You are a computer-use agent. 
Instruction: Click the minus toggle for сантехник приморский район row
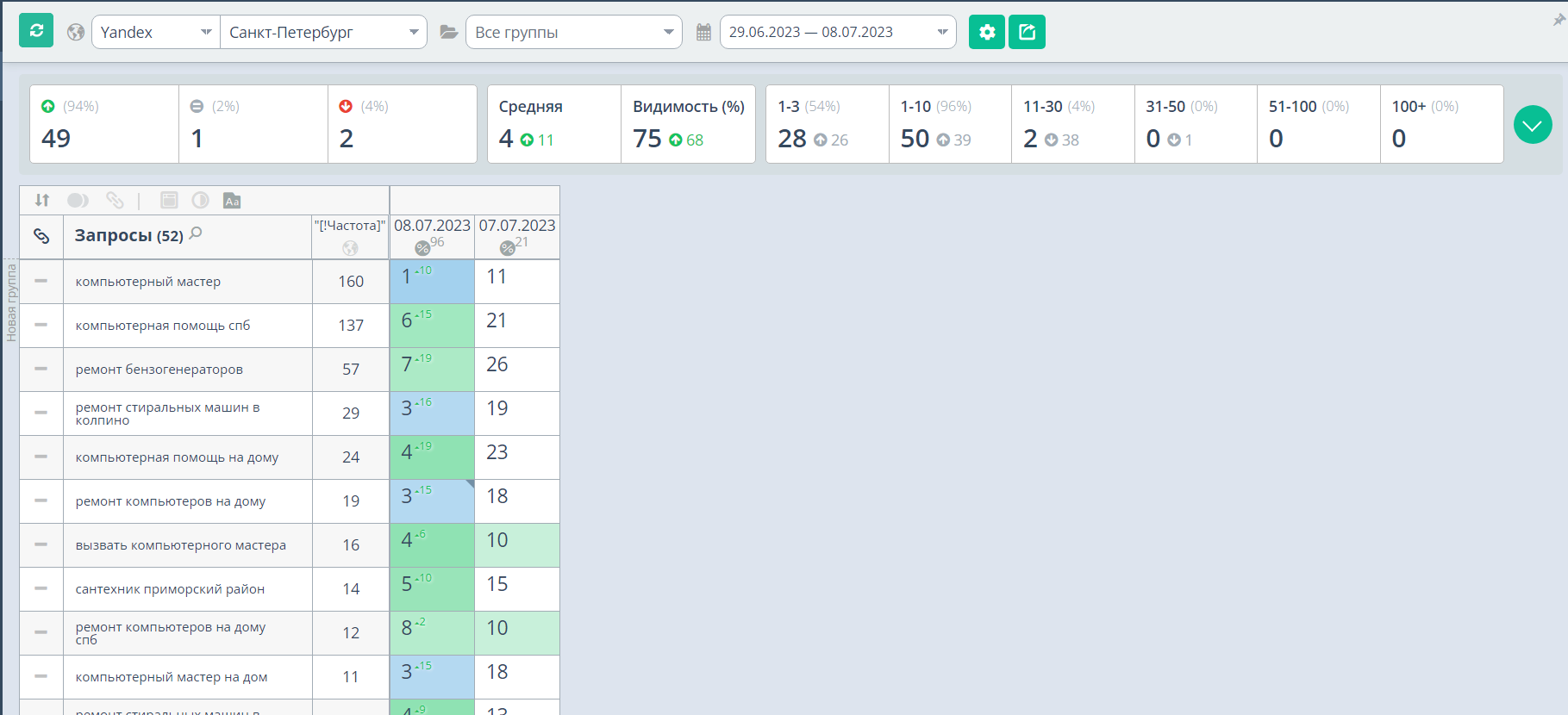pos(41,588)
